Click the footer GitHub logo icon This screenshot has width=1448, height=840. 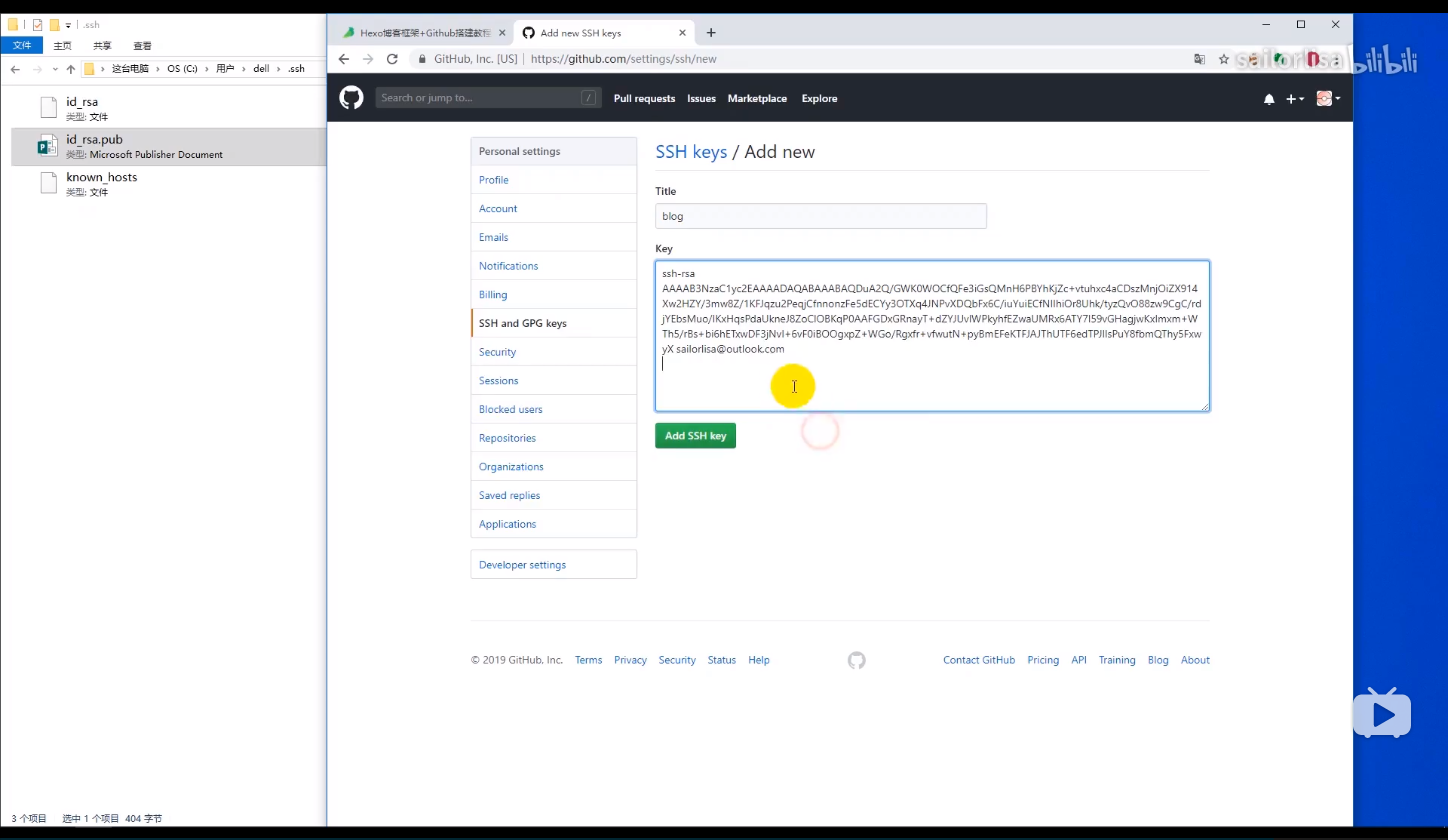[x=856, y=660]
